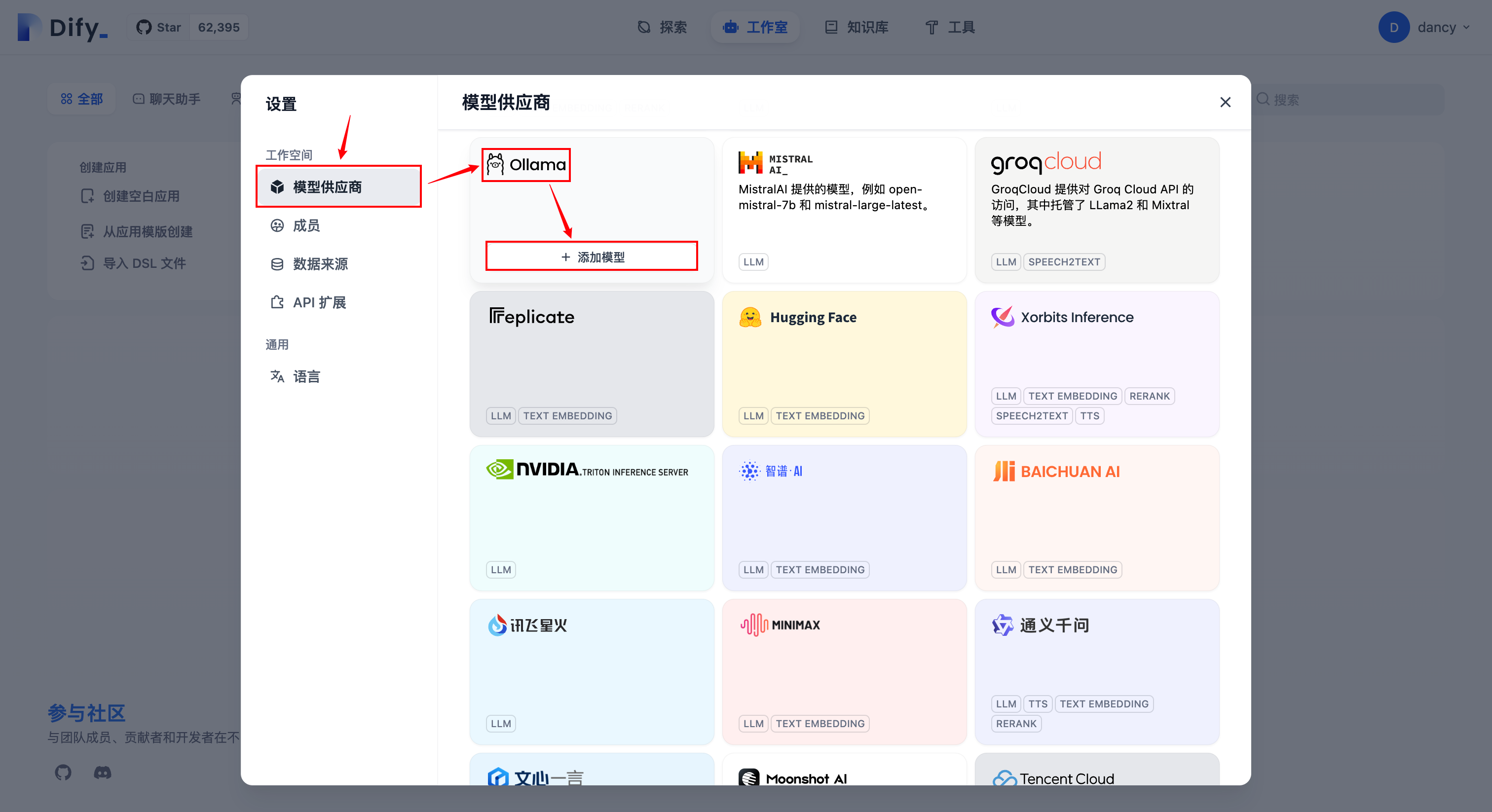Close the settings dialog

point(1225,103)
